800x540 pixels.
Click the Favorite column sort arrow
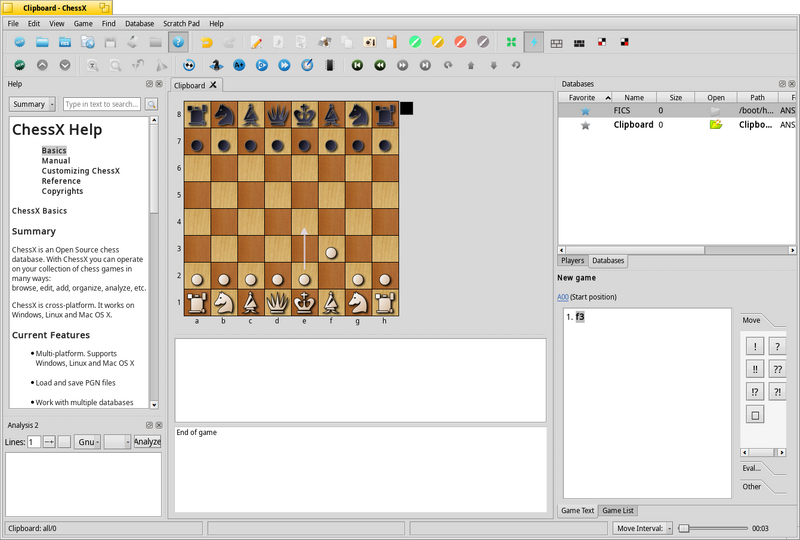[x=608, y=97]
